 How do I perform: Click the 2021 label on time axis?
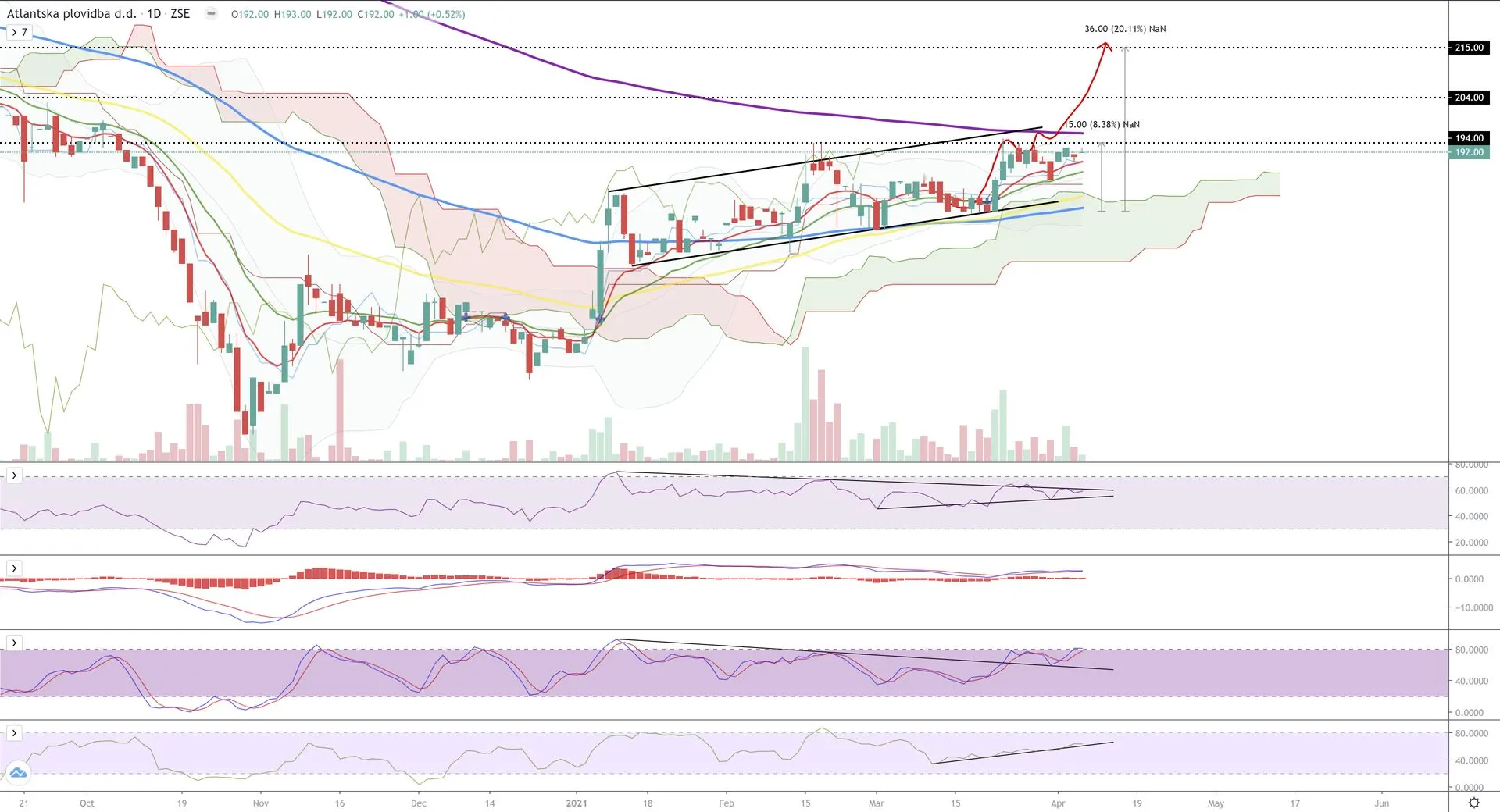click(576, 803)
